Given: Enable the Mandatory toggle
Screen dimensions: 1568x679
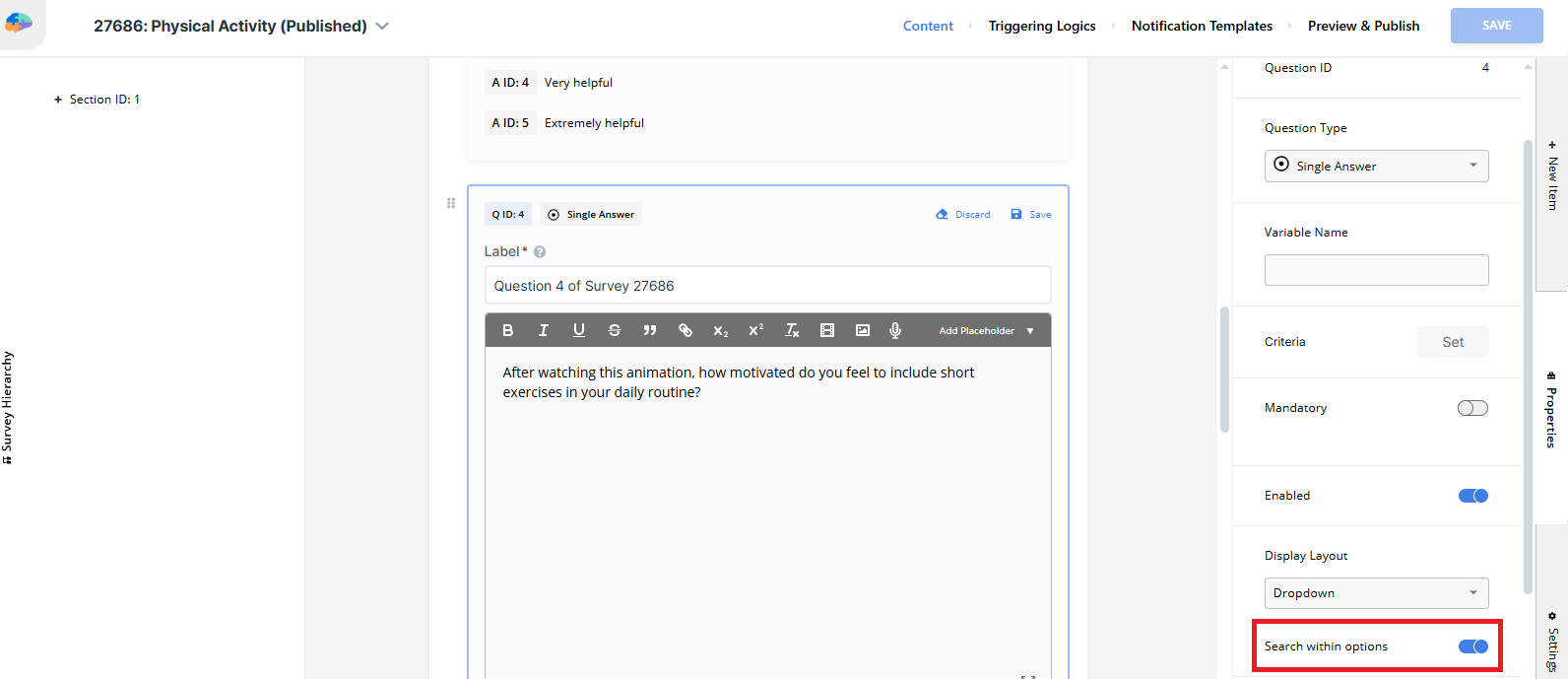Looking at the screenshot, I should [1472, 408].
